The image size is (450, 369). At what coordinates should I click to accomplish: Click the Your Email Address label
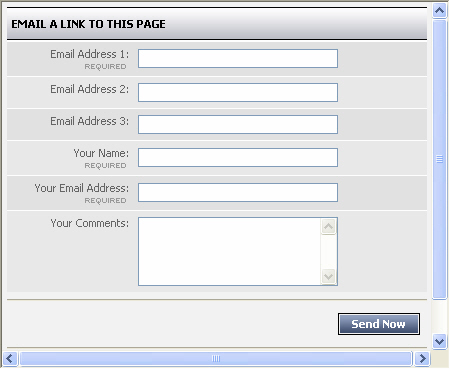point(82,188)
